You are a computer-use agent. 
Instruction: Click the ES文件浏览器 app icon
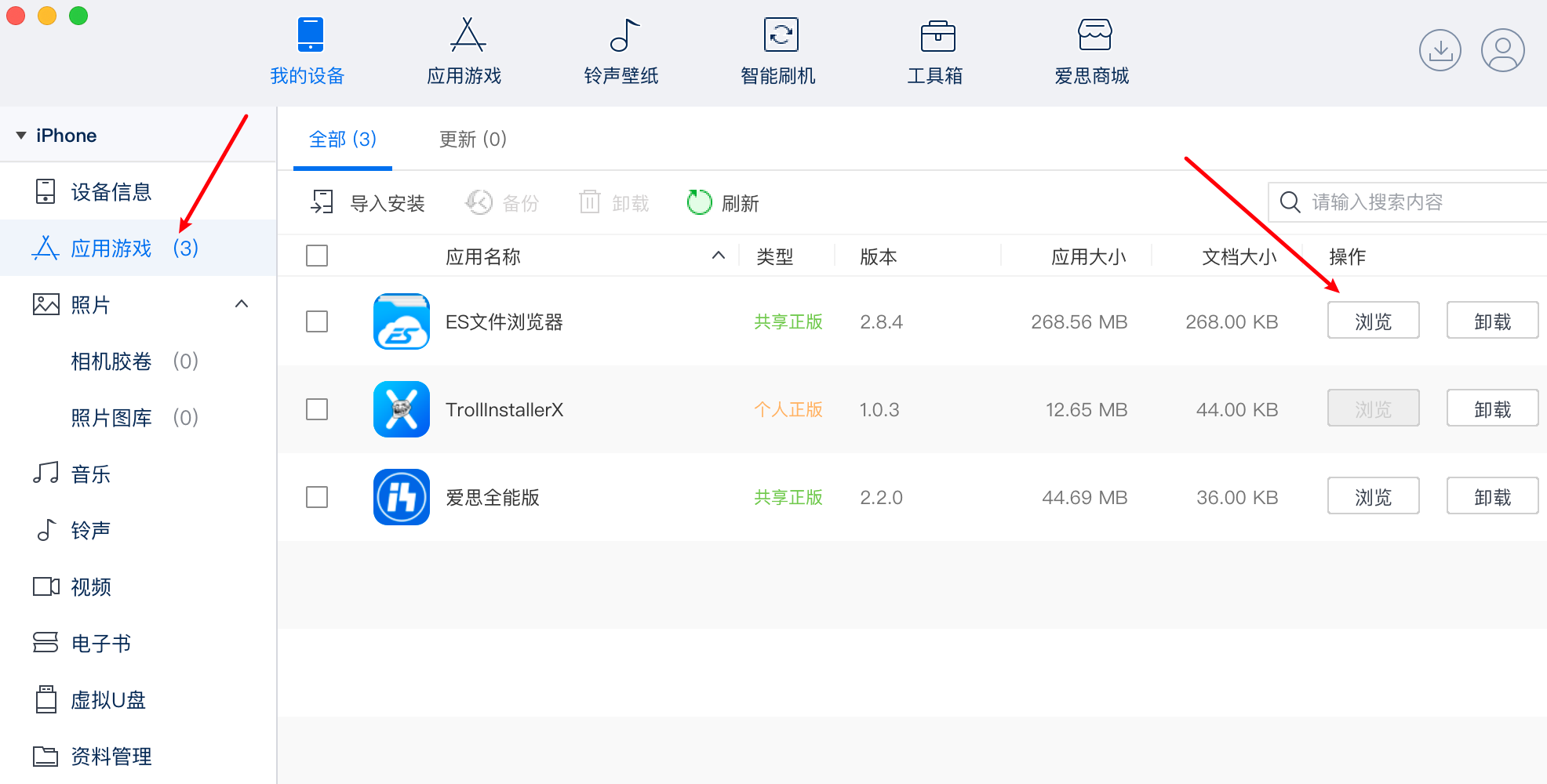click(x=402, y=321)
